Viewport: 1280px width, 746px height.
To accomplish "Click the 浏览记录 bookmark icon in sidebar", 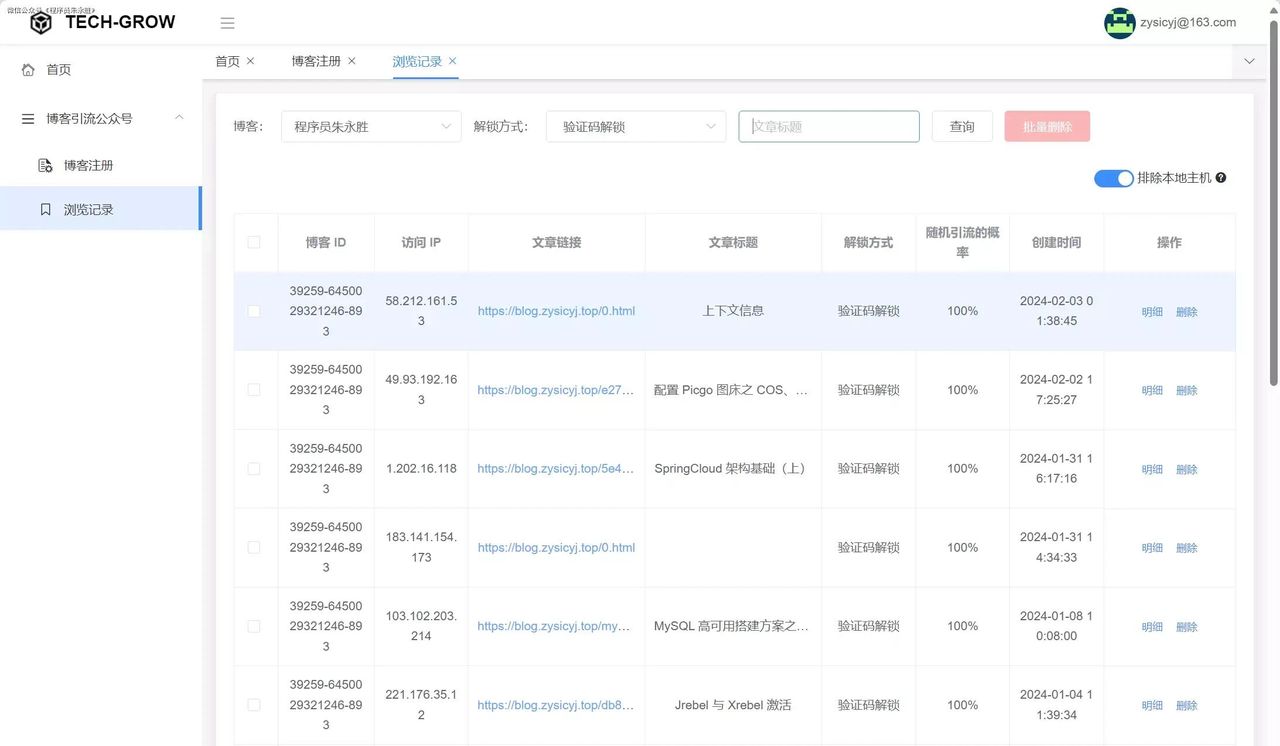I will 45,210.
